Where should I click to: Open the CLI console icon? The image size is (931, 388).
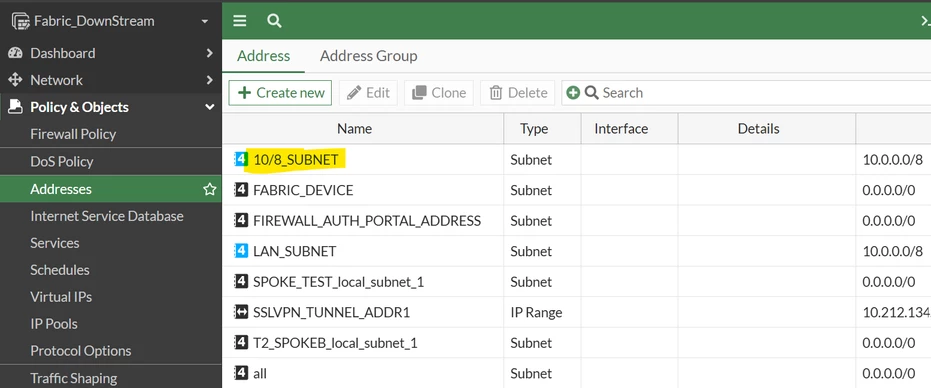tap(925, 21)
